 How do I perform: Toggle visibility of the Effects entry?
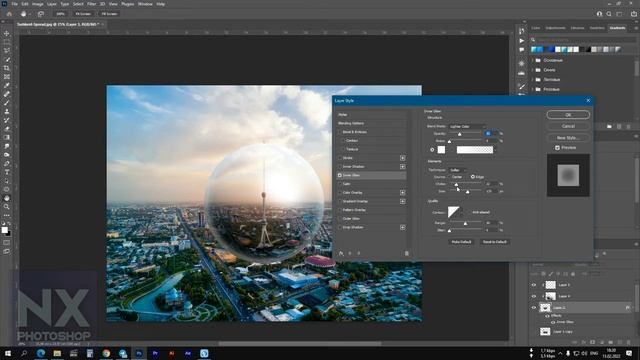pyautogui.click(x=547, y=316)
